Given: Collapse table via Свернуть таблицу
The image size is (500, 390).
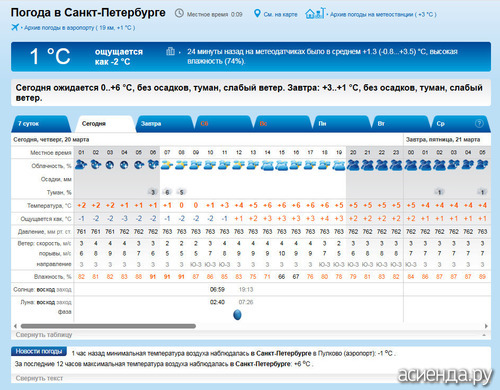Looking at the screenshot, I should coord(44,335).
